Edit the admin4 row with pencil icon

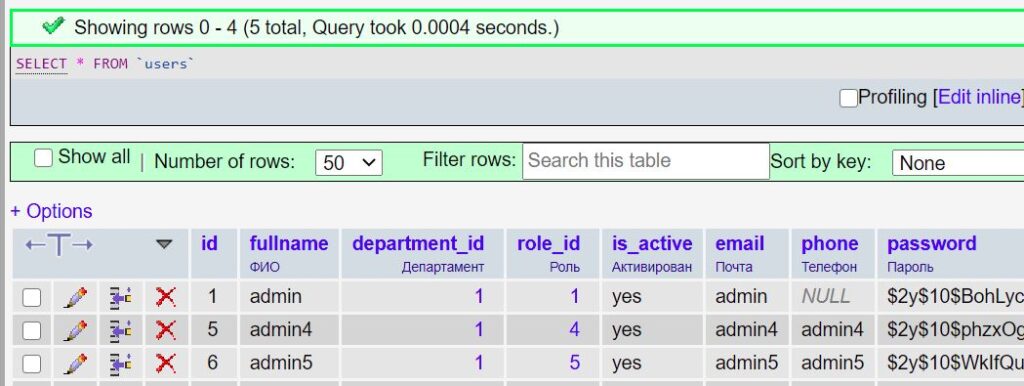tap(75, 330)
